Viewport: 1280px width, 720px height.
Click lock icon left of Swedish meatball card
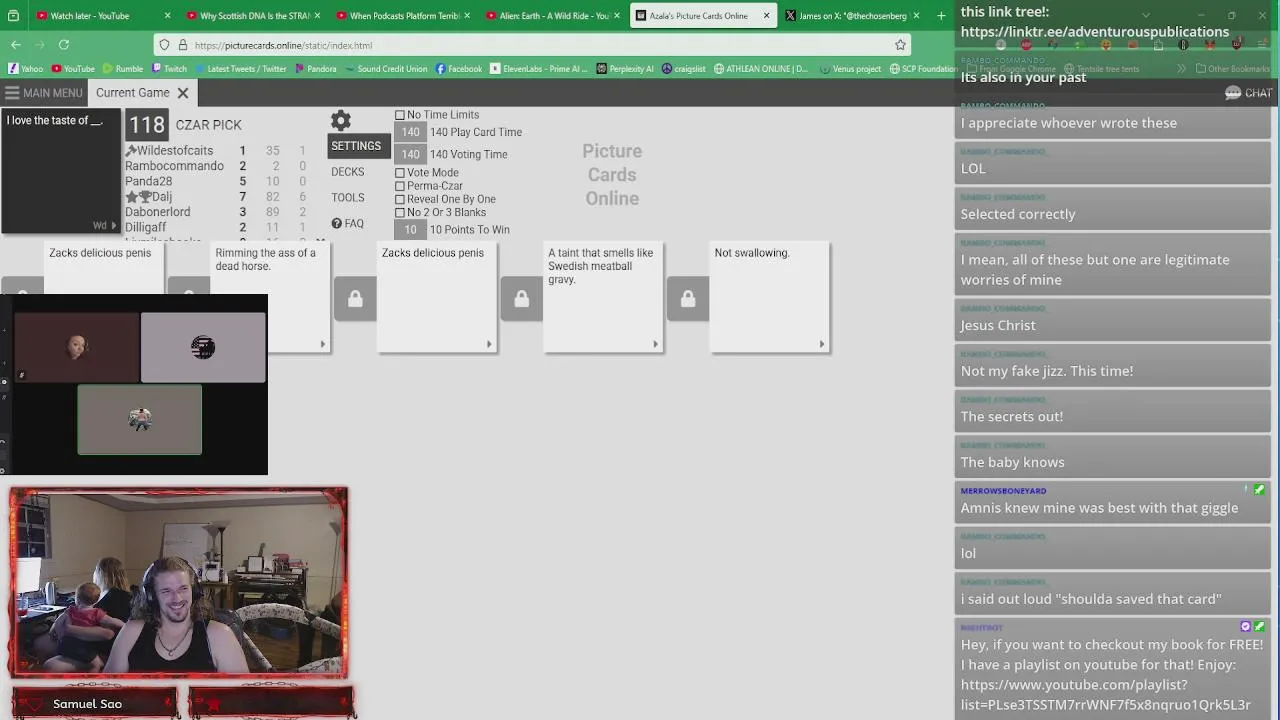pyautogui.click(x=521, y=299)
